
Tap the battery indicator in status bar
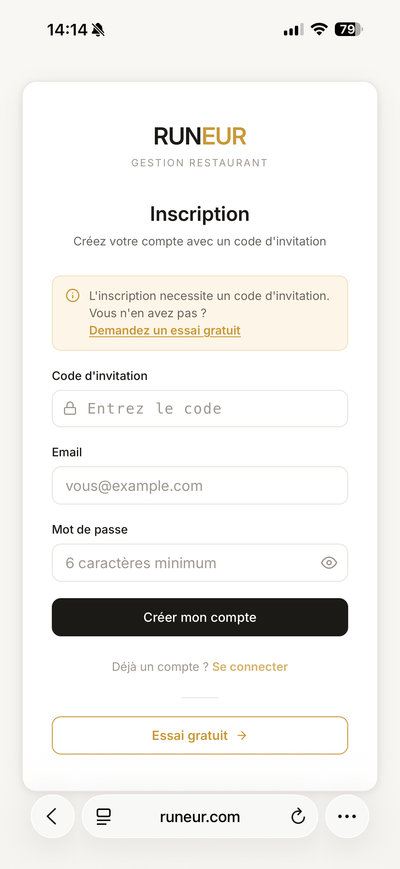coord(348,29)
